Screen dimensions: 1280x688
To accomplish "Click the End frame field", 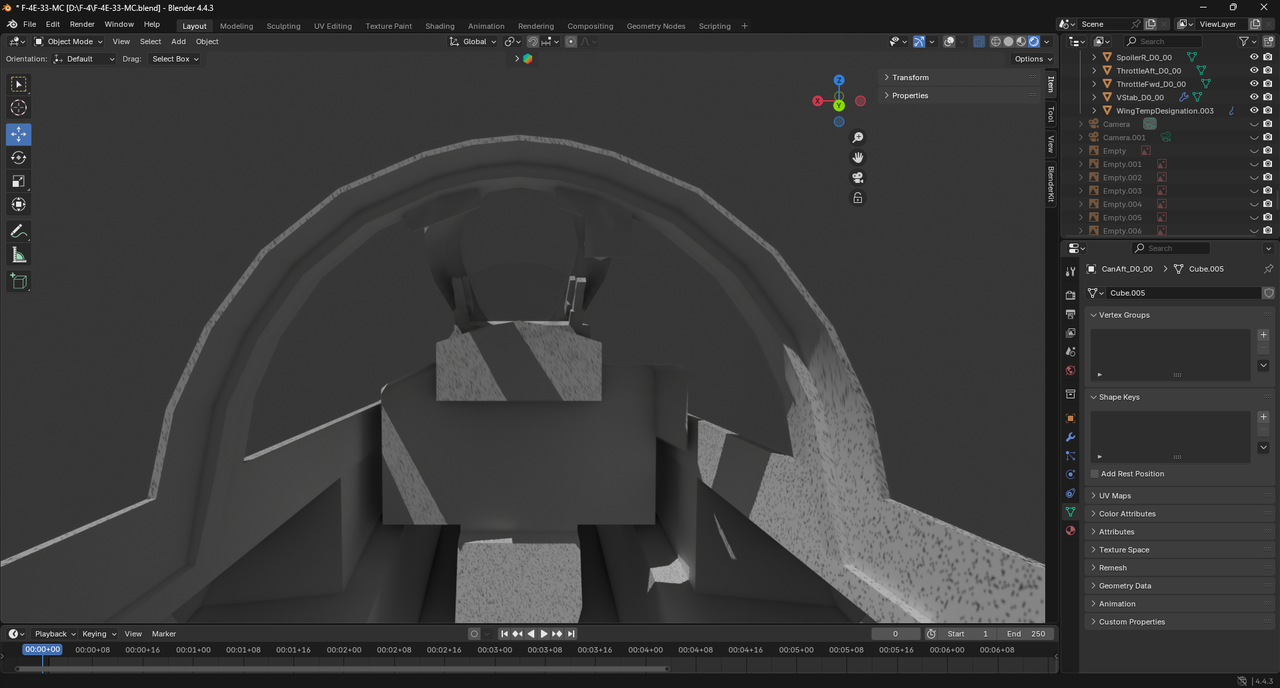I will 1027,634.
